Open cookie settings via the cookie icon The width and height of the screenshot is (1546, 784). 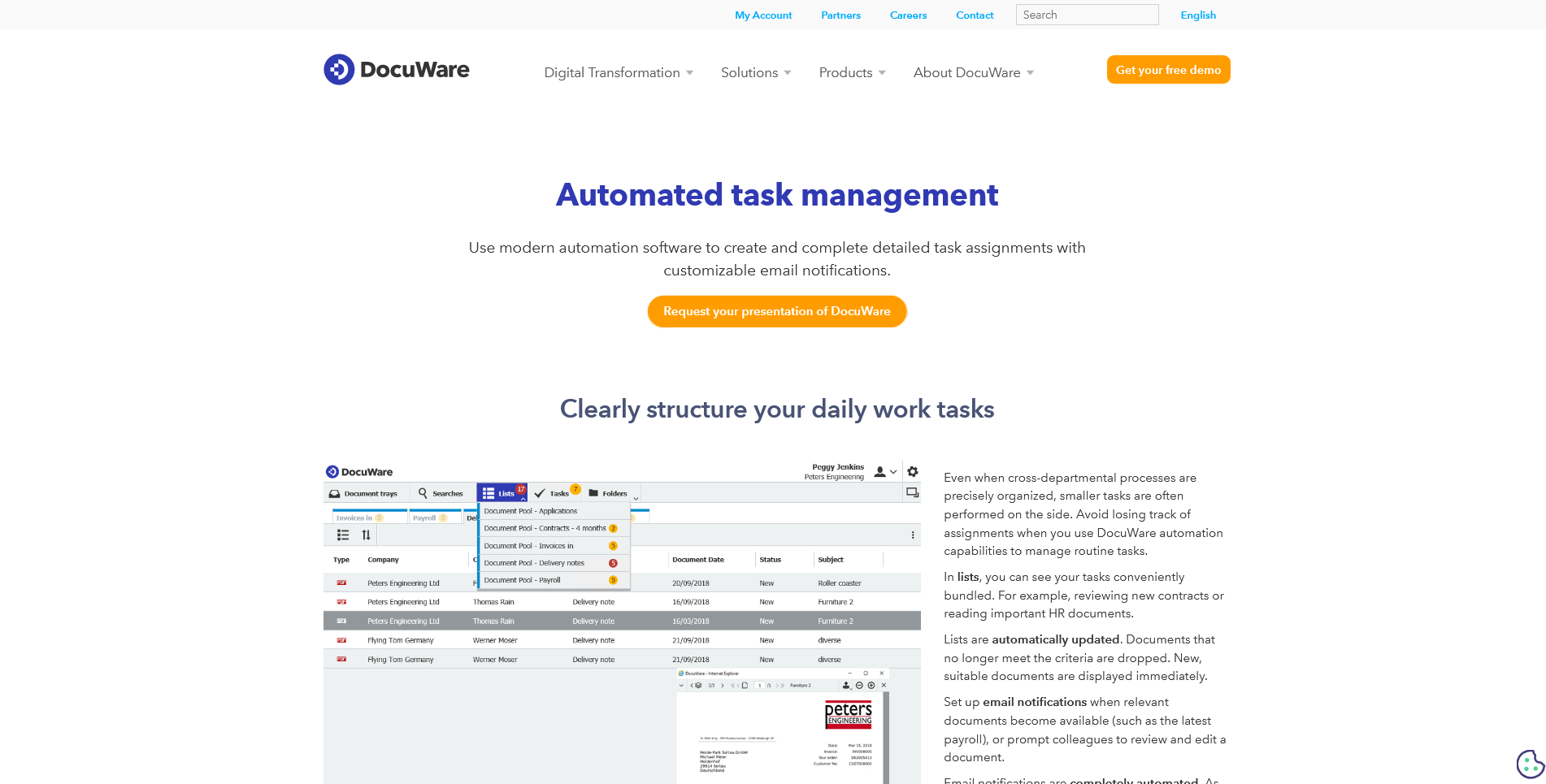pyautogui.click(x=1529, y=764)
